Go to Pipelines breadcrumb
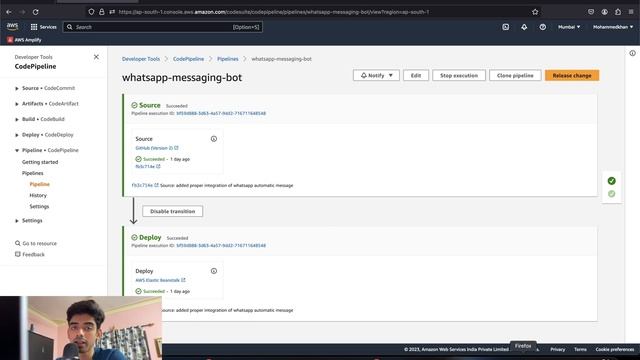The width and height of the screenshot is (640, 360). click(x=228, y=59)
